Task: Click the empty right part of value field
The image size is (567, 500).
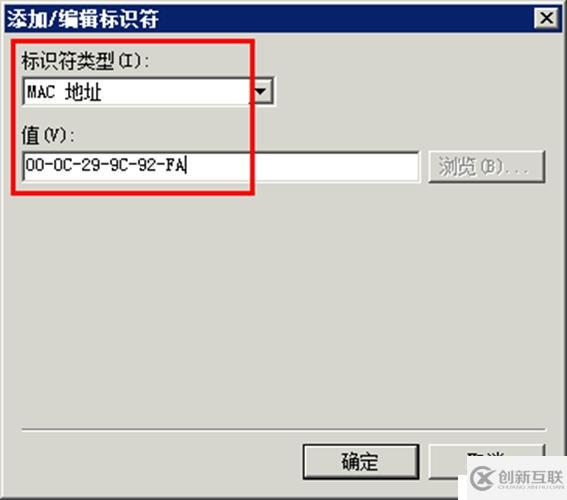Action: (x=336, y=167)
